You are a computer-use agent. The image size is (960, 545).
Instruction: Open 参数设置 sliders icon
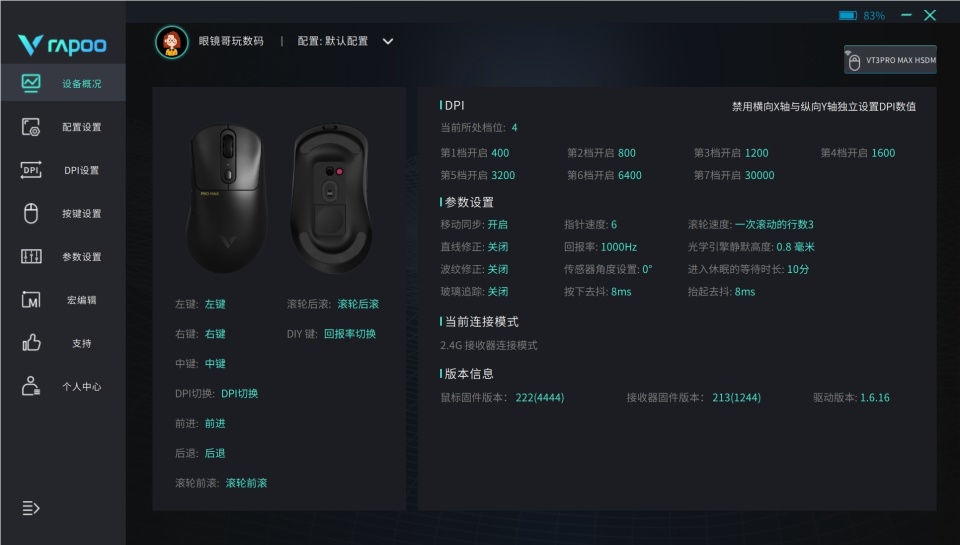click(31, 257)
